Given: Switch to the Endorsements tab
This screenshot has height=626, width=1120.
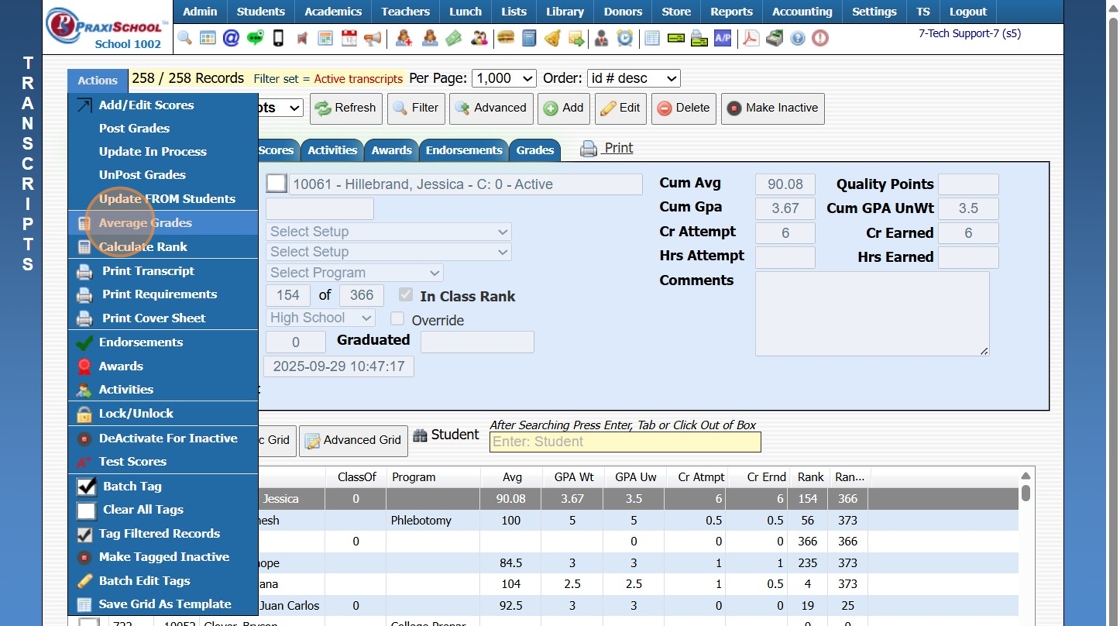Looking at the screenshot, I should (464, 150).
